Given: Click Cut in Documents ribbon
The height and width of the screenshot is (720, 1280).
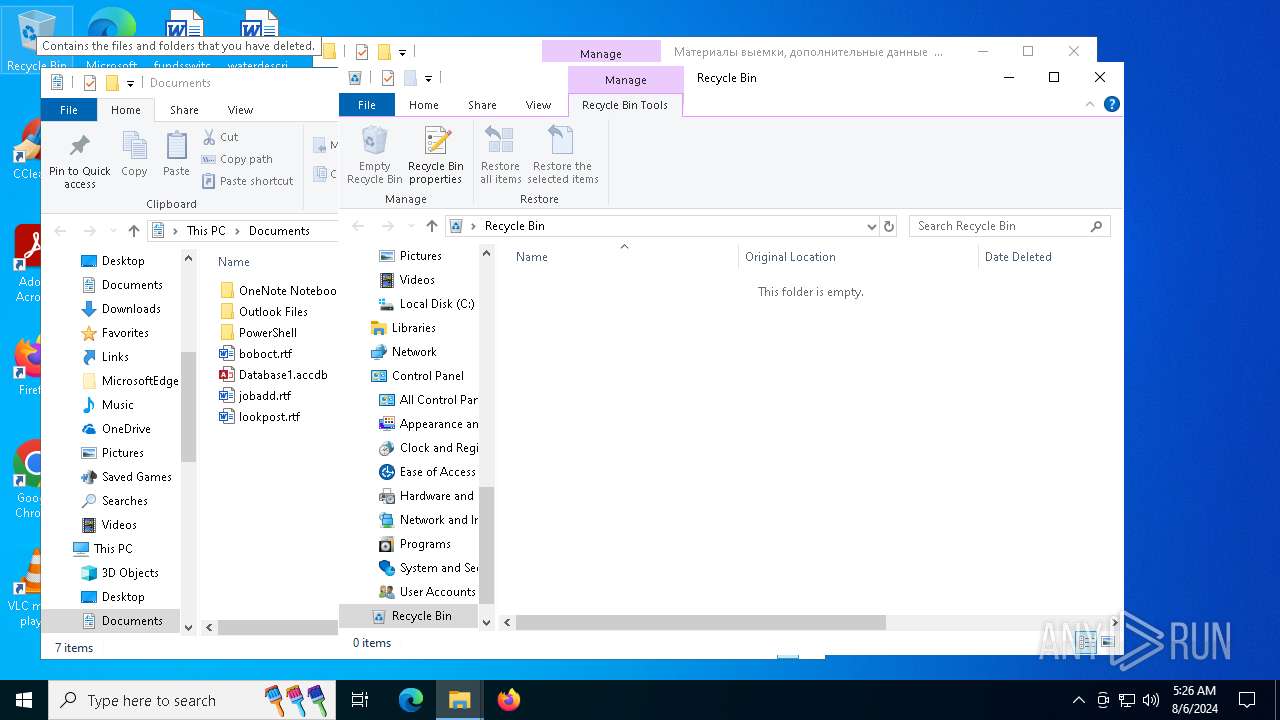Looking at the screenshot, I should pos(220,137).
